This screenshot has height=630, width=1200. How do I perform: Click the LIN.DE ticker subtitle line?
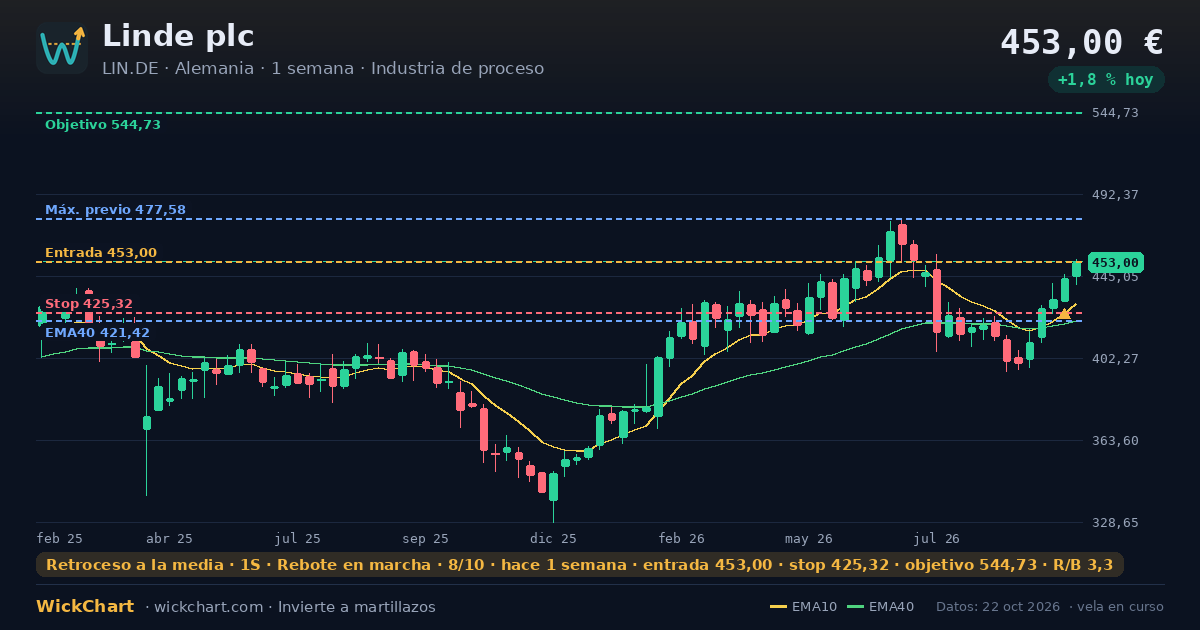[x=323, y=69]
